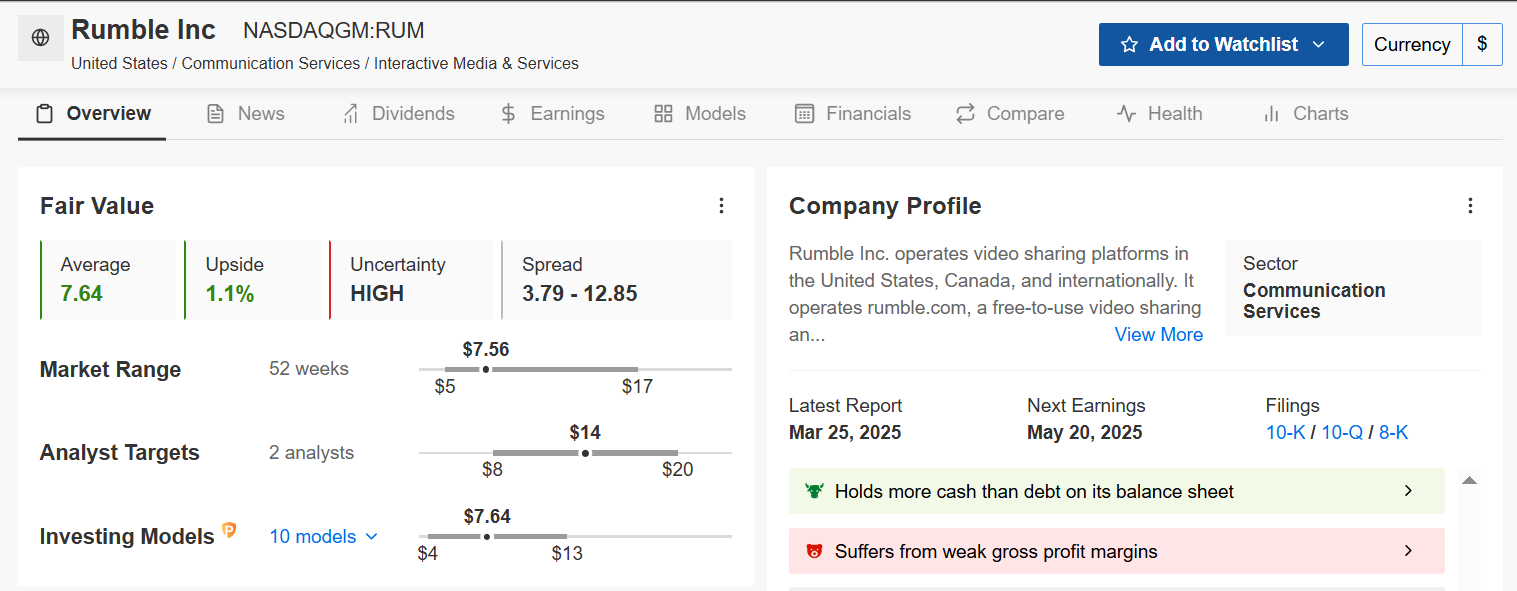Click the Uncertainty HIGH tile

[411, 280]
